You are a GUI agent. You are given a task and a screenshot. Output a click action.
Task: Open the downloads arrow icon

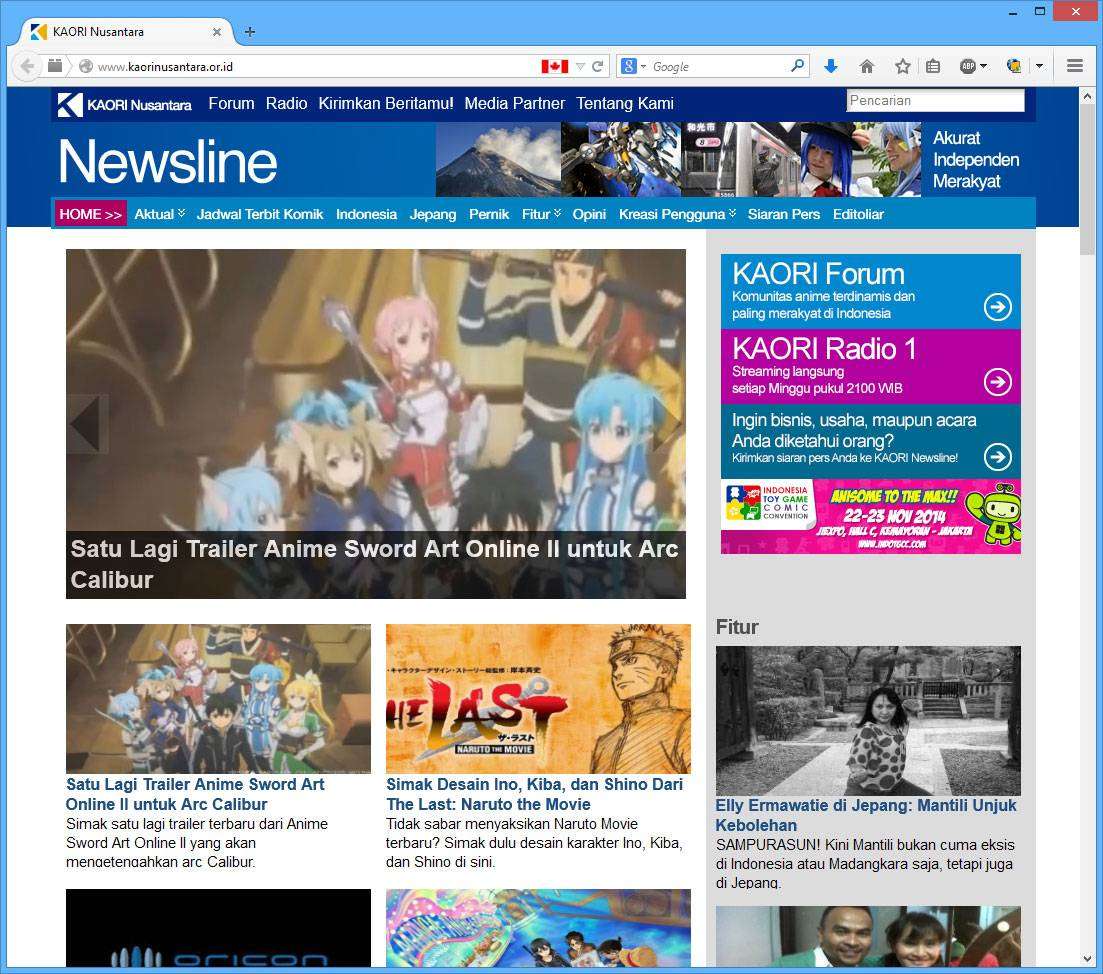[831, 66]
